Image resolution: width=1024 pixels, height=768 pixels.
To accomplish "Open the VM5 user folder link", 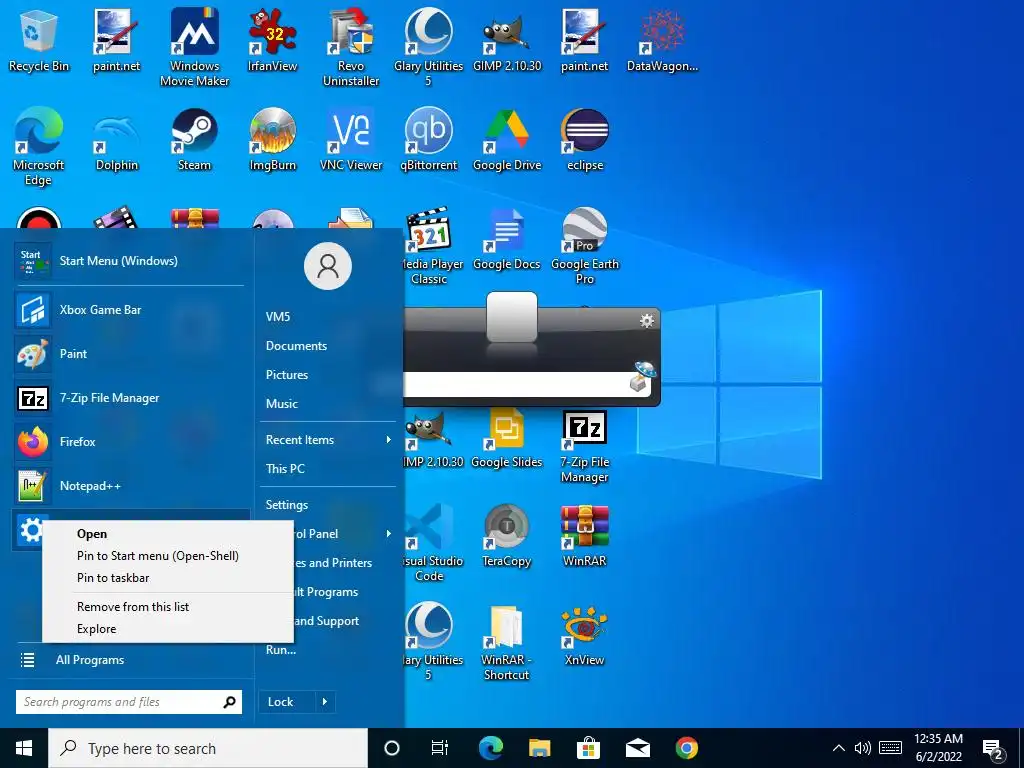I will [278, 316].
